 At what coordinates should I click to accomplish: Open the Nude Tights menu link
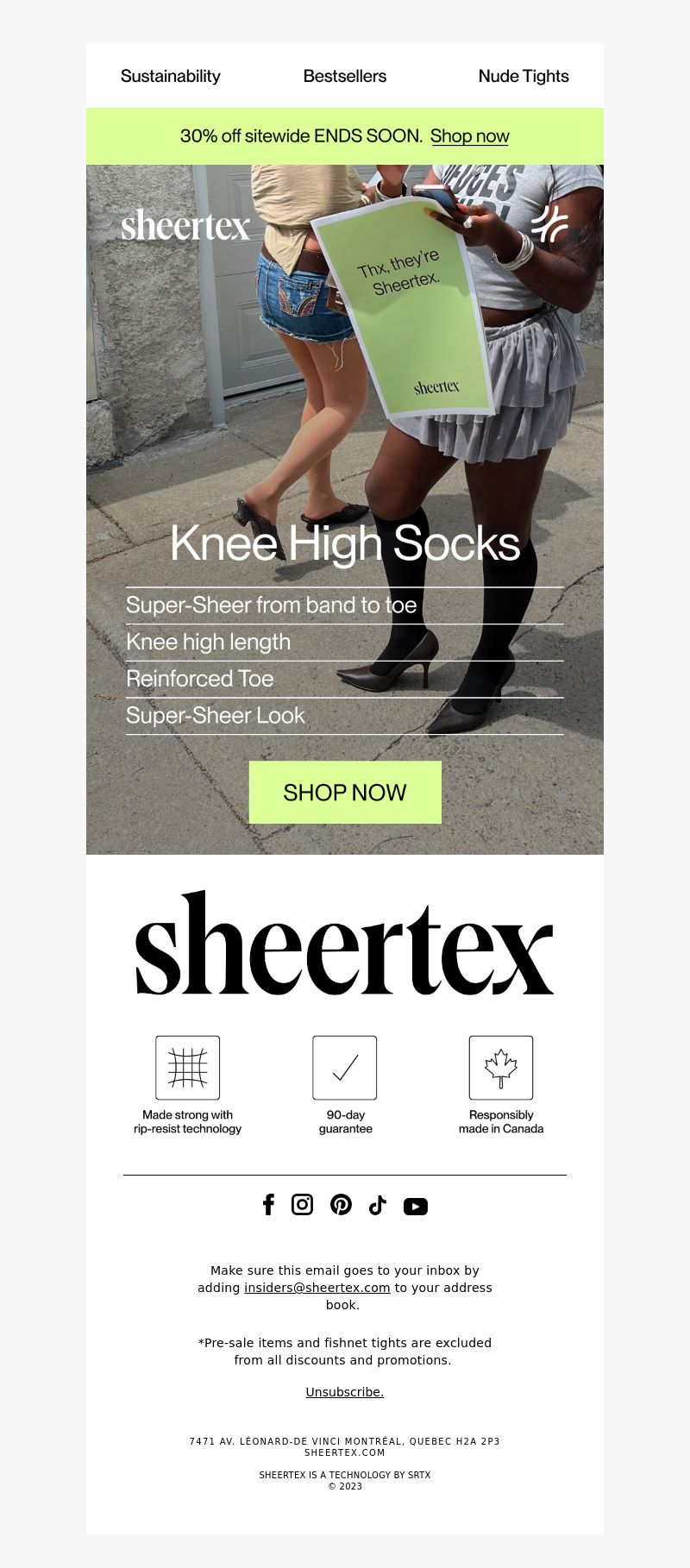click(524, 76)
